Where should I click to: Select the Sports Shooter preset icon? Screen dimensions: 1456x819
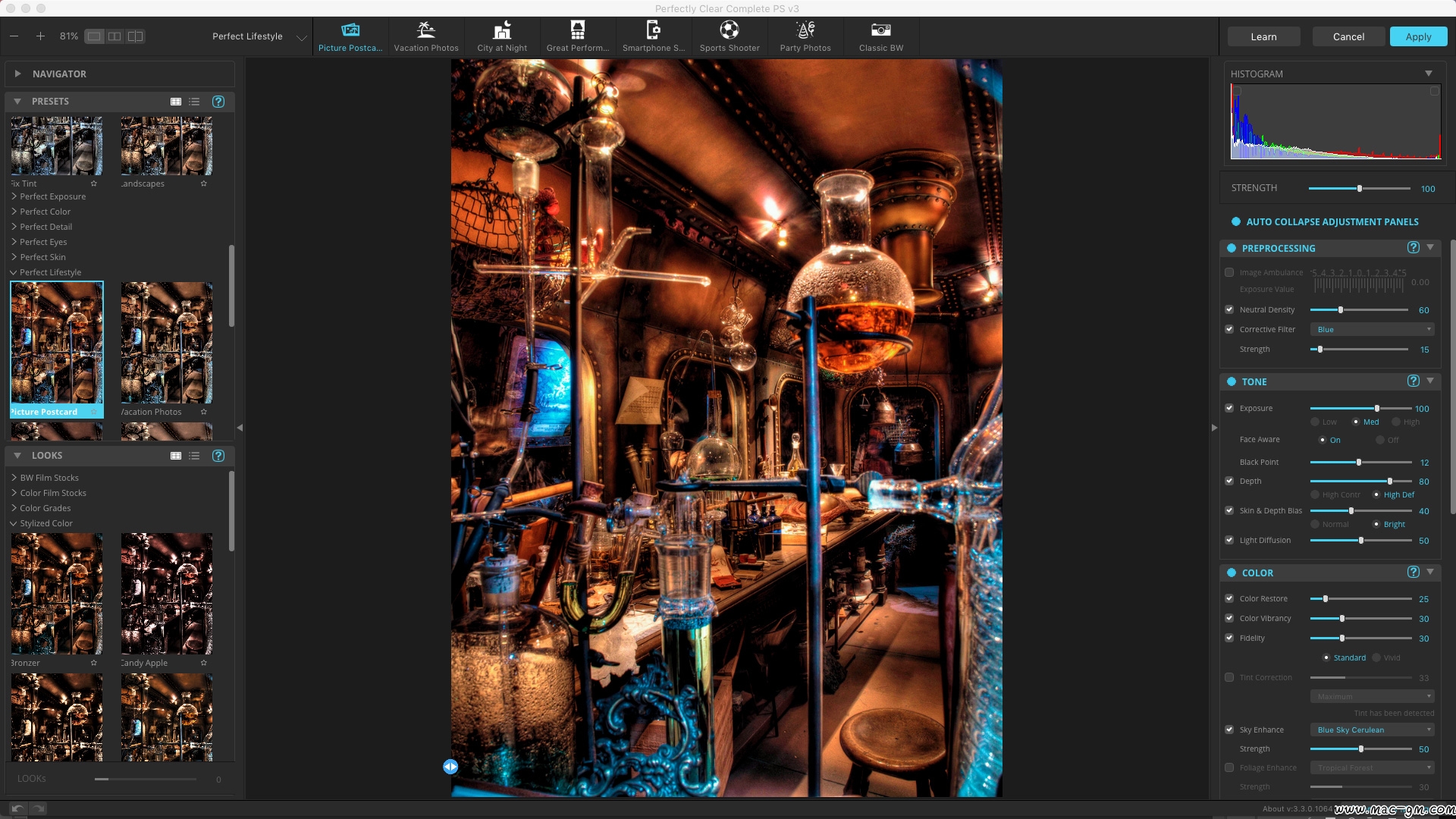(x=729, y=30)
